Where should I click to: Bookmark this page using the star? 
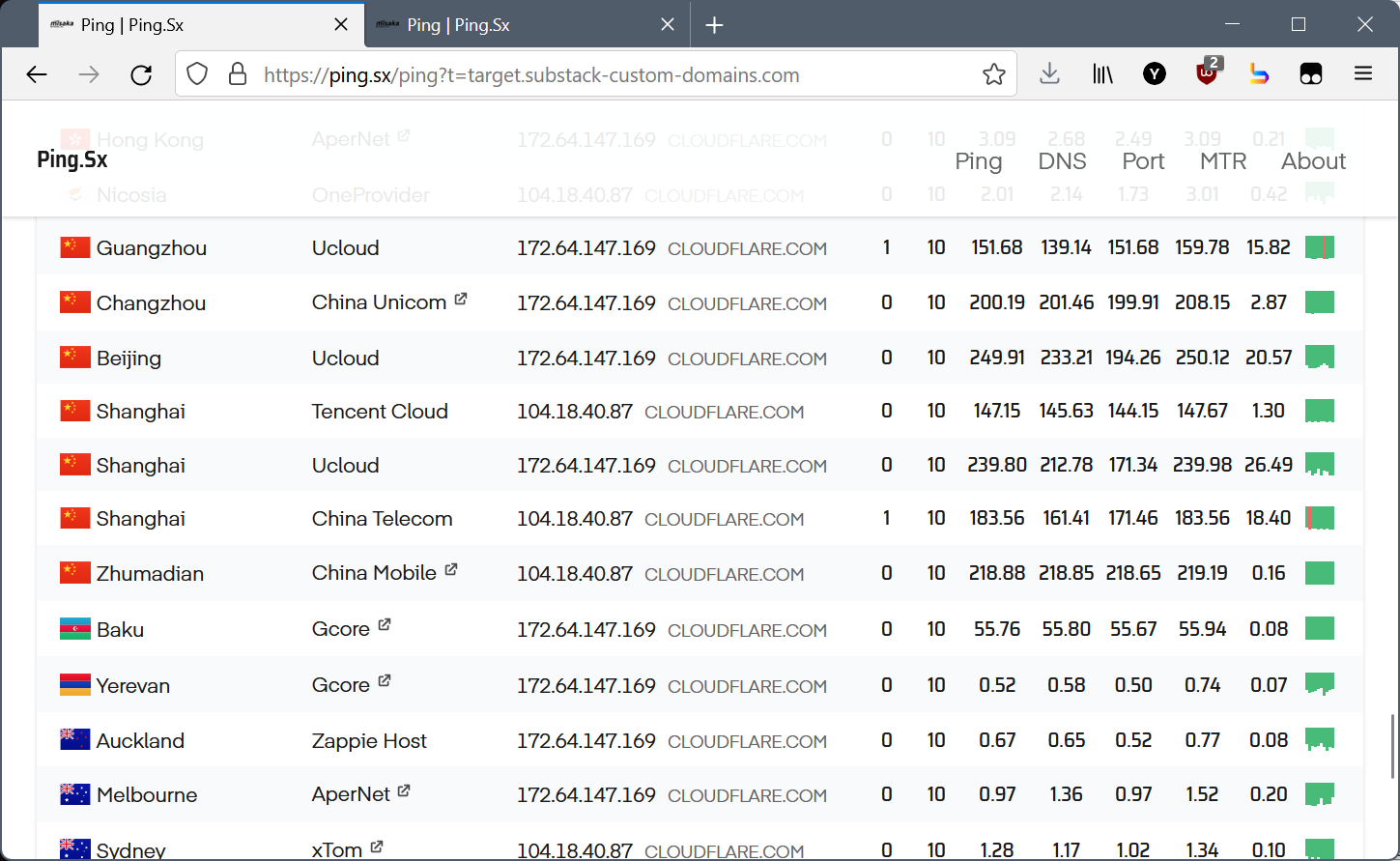tap(994, 73)
